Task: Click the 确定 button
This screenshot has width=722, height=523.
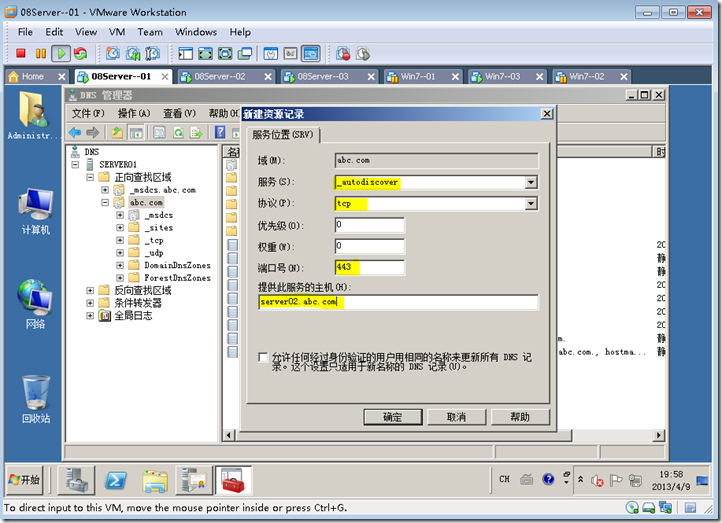Action: pyautogui.click(x=392, y=417)
